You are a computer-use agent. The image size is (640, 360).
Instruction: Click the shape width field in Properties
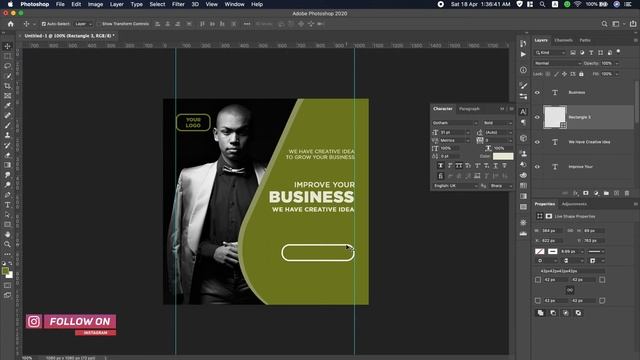551,231
